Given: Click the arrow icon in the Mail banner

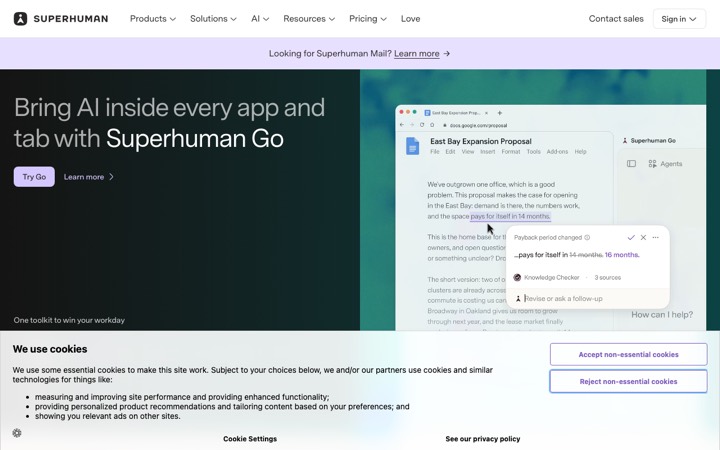Looking at the screenshot, I should 447,54.
